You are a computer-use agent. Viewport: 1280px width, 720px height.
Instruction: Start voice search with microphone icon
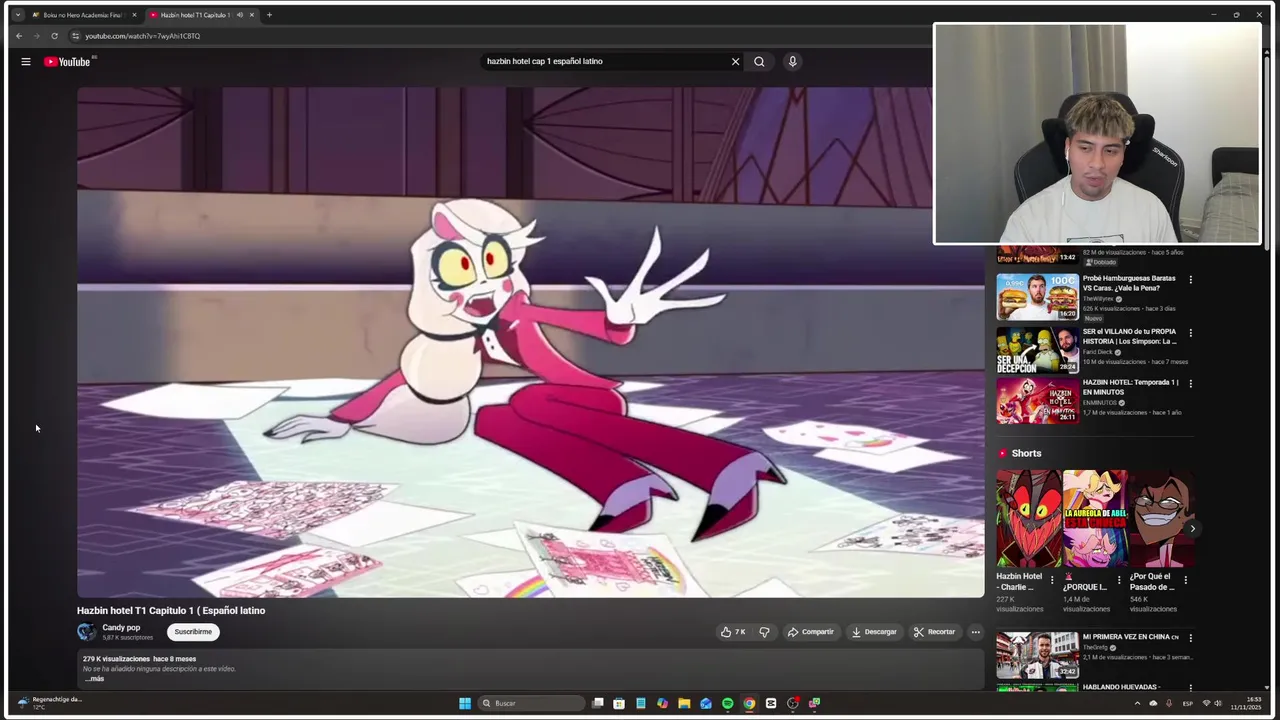tap(792, 61)
